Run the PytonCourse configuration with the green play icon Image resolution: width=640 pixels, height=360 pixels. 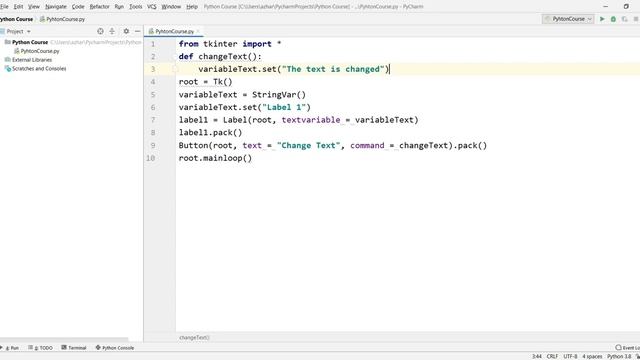click(602, 19)
